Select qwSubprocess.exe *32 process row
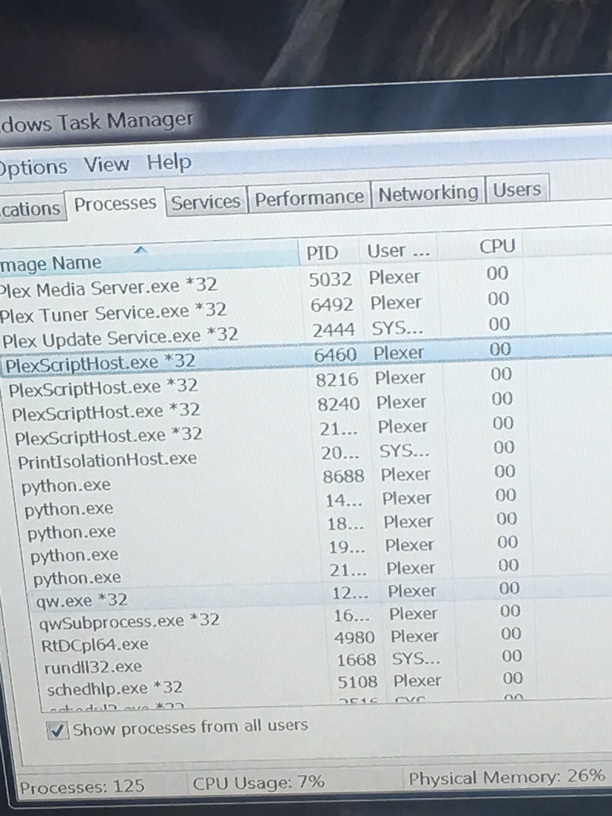This screenshot has width=612, height=816. pyautogui.click(x=323, y=617)
